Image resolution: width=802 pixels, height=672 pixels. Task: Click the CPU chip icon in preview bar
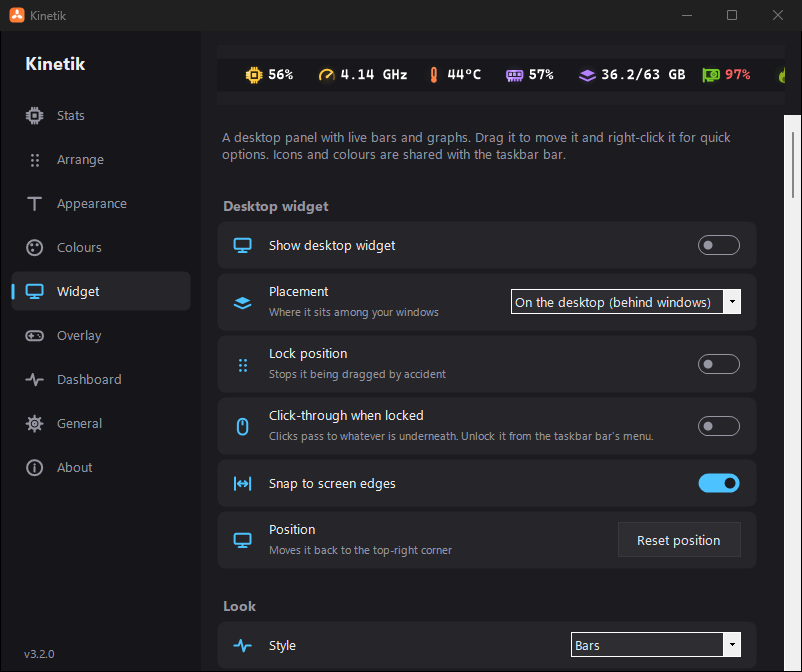(254, 75)
